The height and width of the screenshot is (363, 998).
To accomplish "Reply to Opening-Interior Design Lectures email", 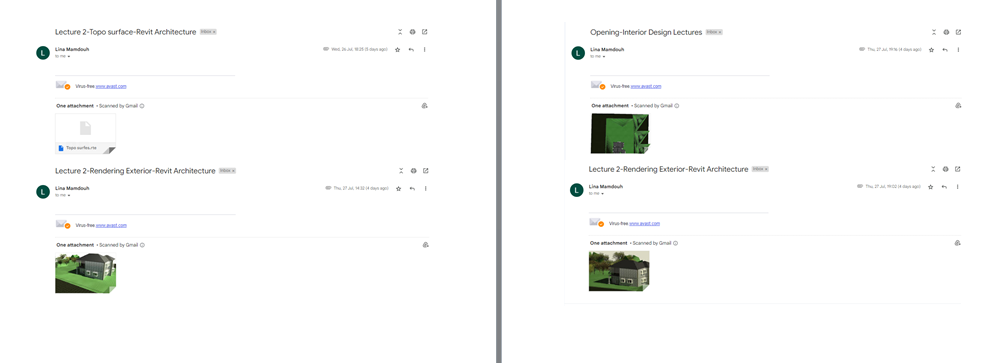I will tap(945, 49).
